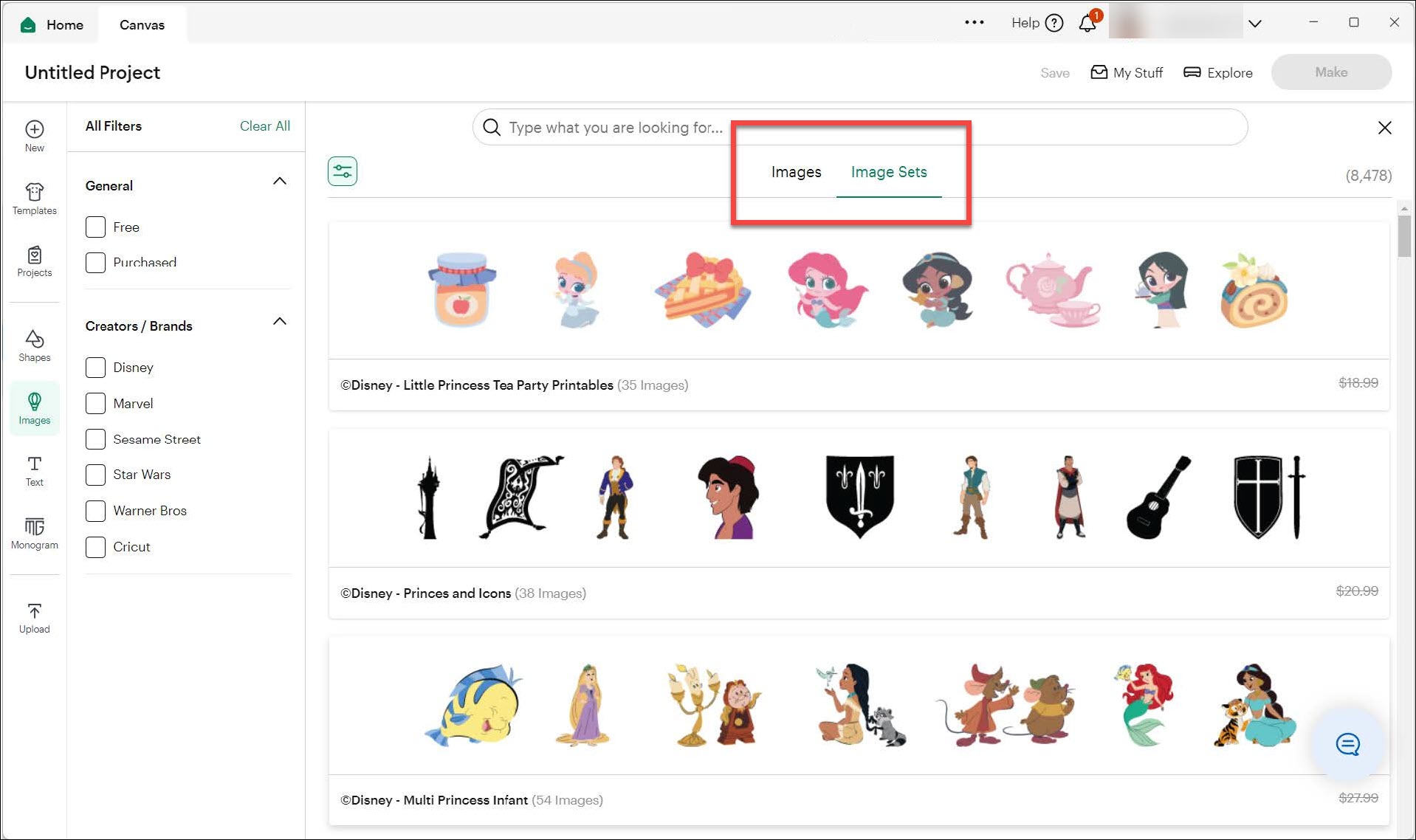This screenshot has height=840, width=1416.
Task: Open the notifications bell
Action: click(x=1087, y=23)
